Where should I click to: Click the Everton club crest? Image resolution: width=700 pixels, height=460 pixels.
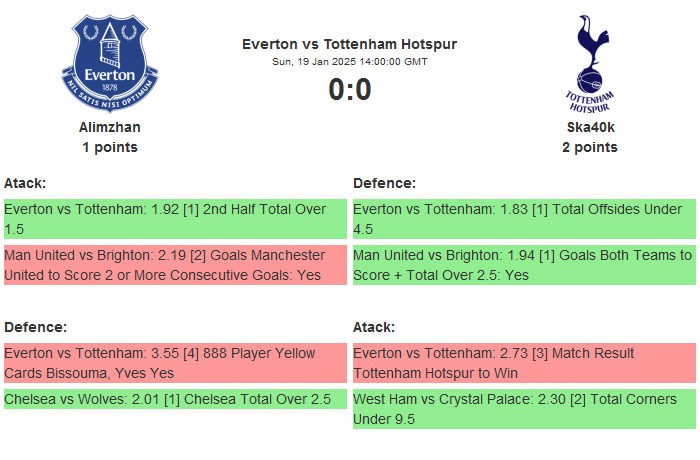point(110,63)
